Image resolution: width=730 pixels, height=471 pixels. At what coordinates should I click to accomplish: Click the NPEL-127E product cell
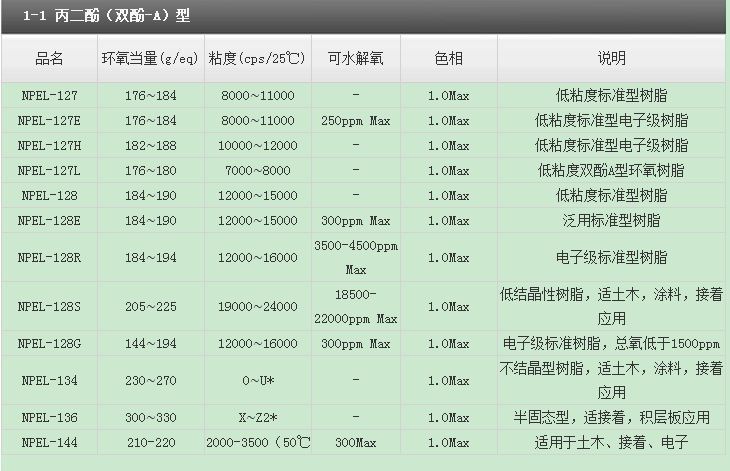coord(49,121)
